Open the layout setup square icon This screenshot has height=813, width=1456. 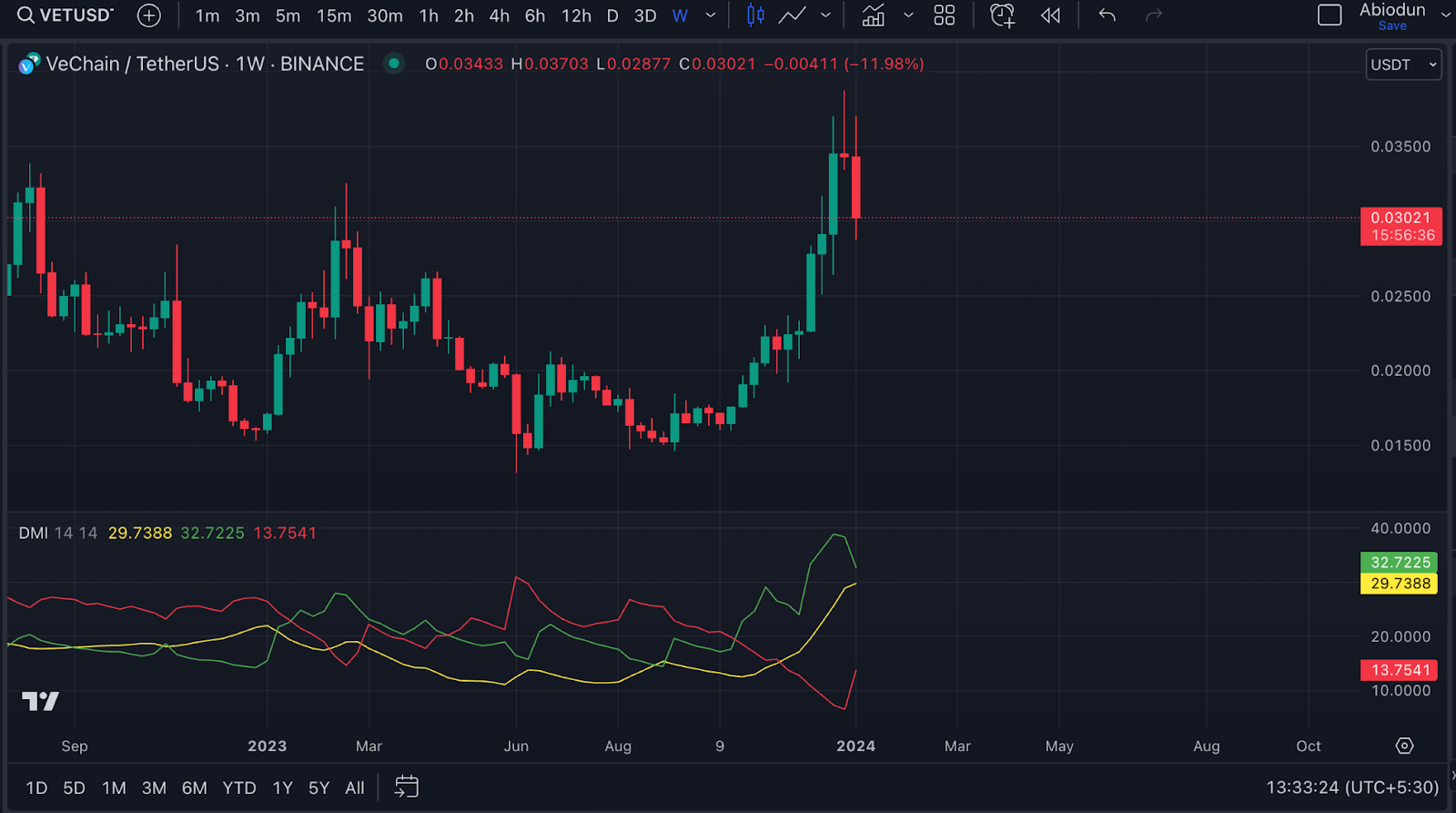click(x=1330, y=15)
